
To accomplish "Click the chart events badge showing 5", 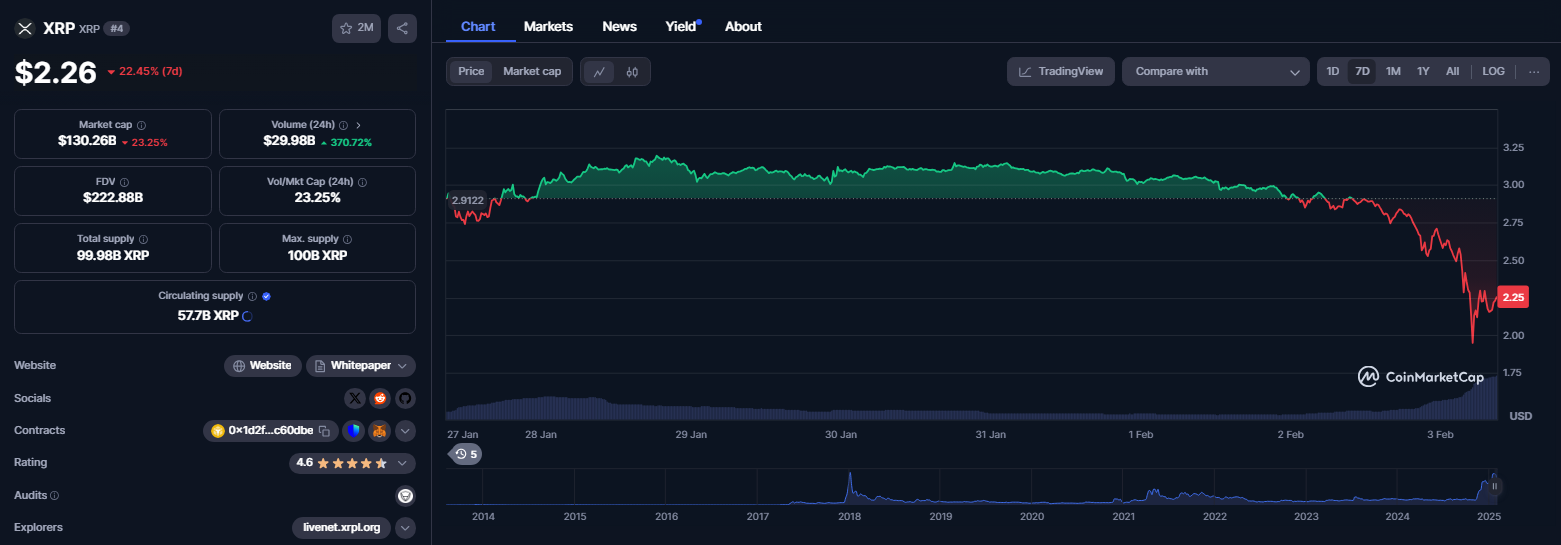I will pos(466,454).
